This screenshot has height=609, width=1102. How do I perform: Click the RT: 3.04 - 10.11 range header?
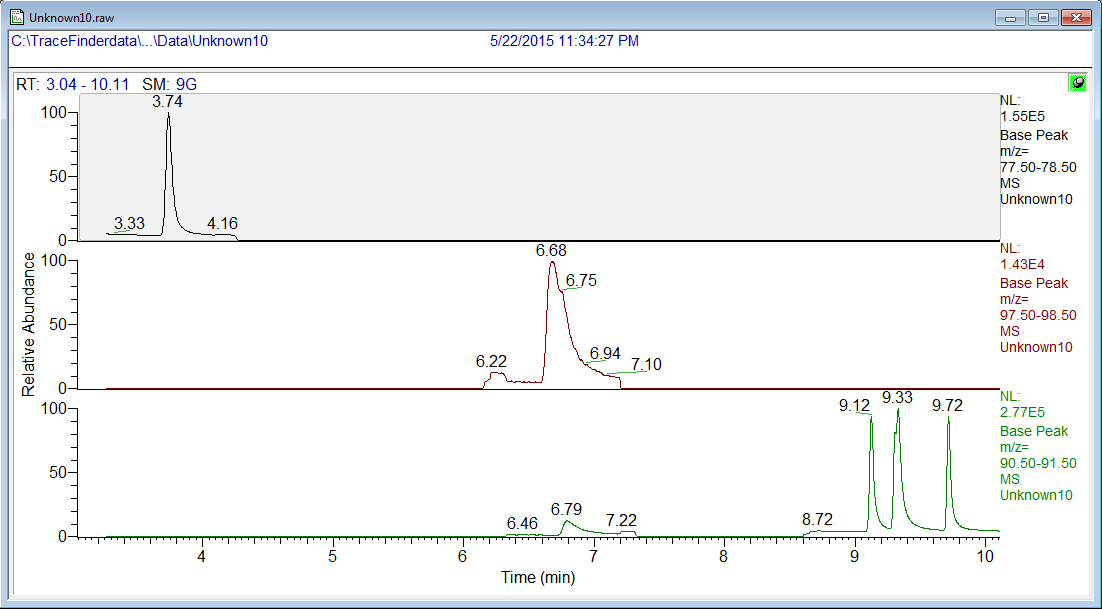tap(76, 84)
